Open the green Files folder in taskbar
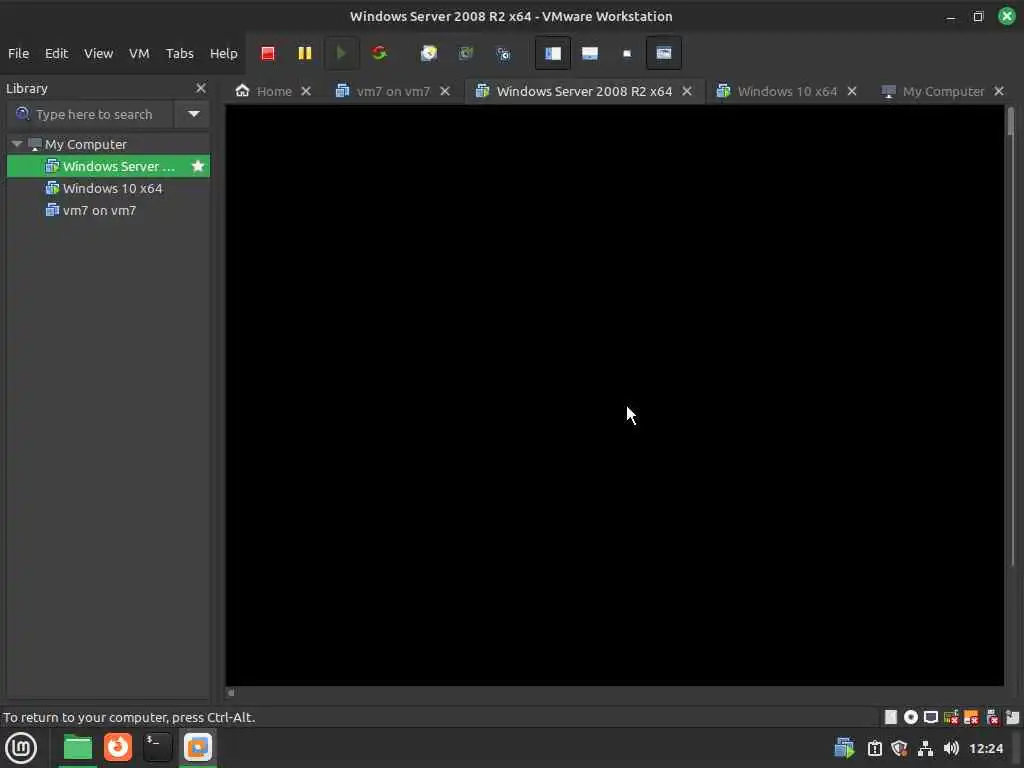 tap(78, 748)
